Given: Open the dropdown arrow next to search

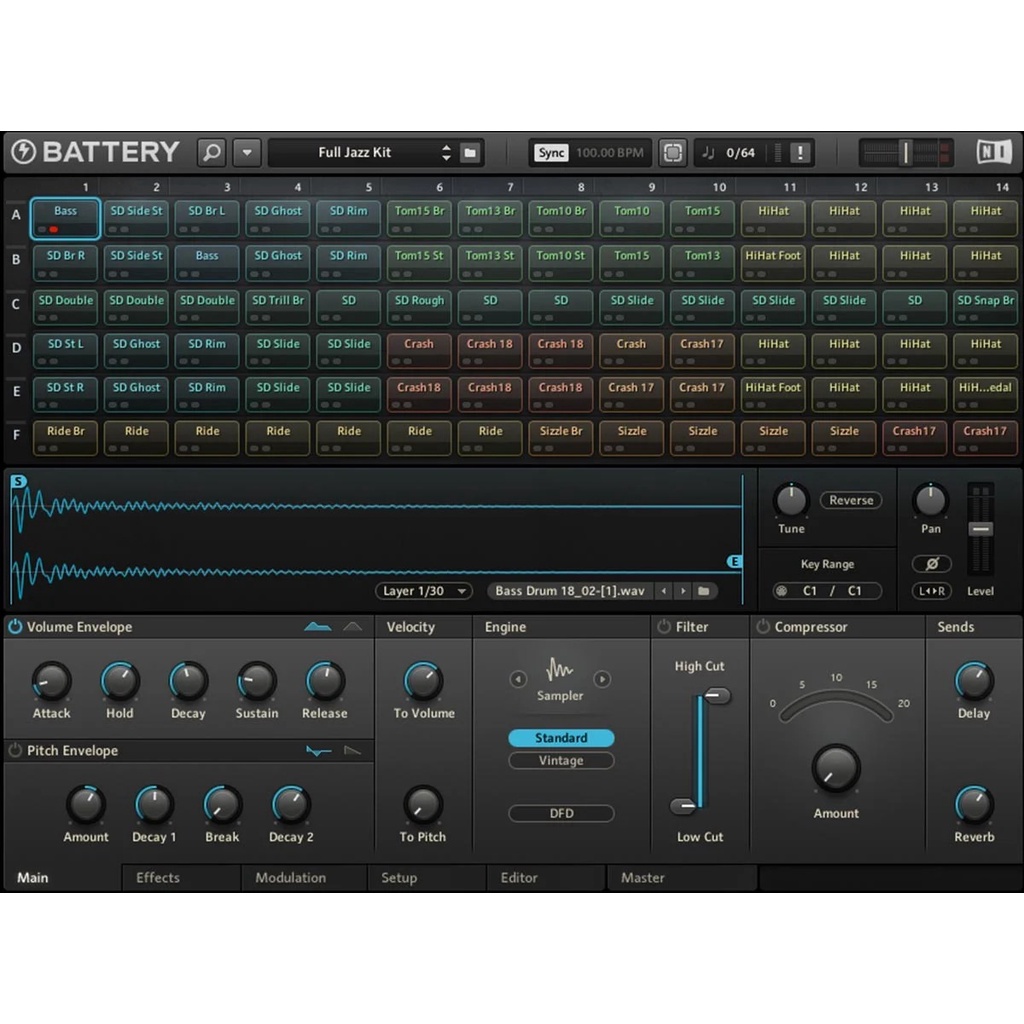Looking at the screenshot, I should pos(247,153).
